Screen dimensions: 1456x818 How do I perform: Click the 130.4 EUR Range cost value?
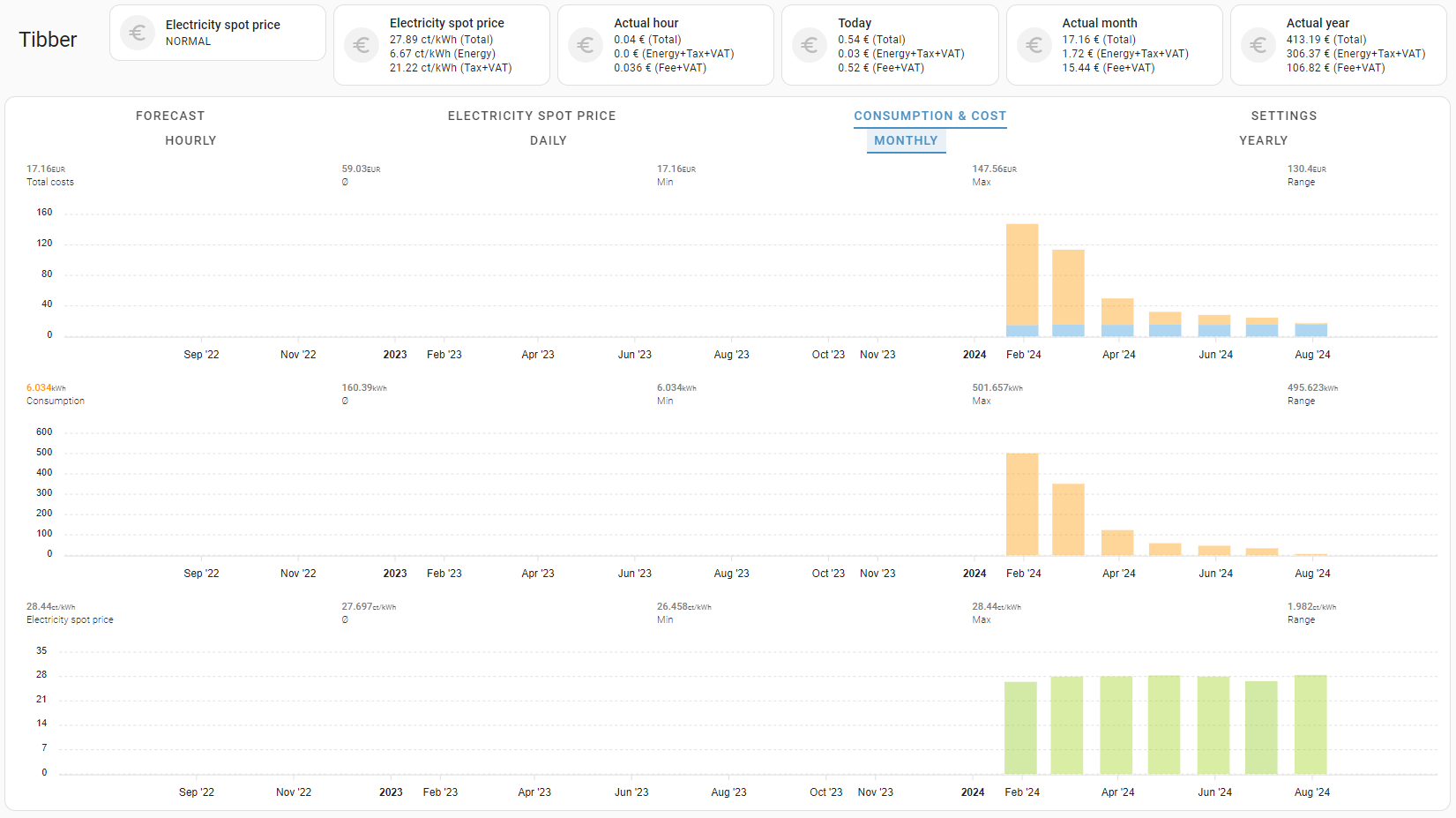(1306, 169)
